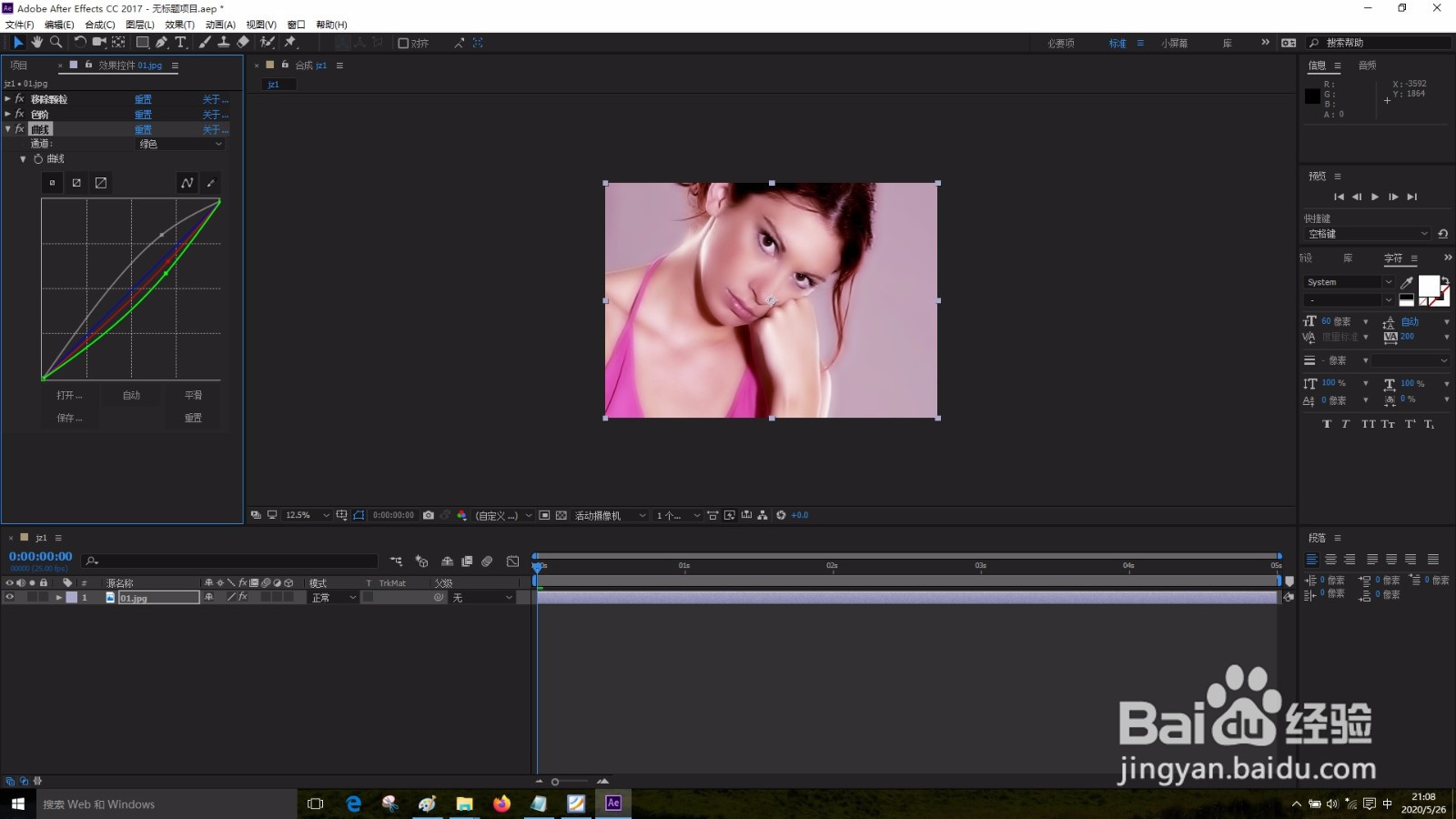This screenshot has width=1456, height=819.
Task: Toggle fx switch for 色阶 effect
Action: coord(19,115)
